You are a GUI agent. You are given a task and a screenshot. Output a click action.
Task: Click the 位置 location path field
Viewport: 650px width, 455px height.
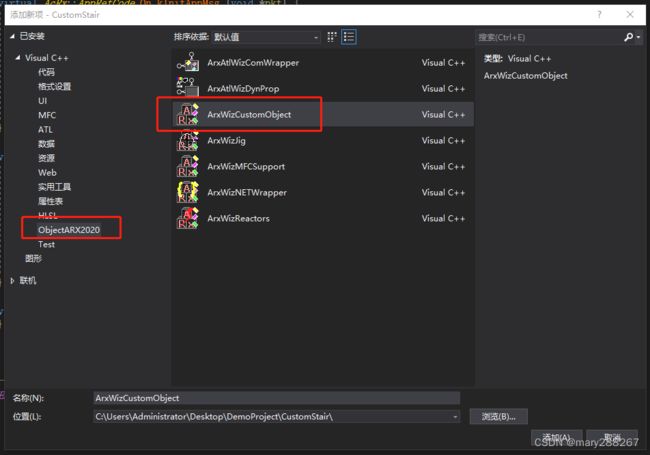pyautogui.click(x=276, y=416)
